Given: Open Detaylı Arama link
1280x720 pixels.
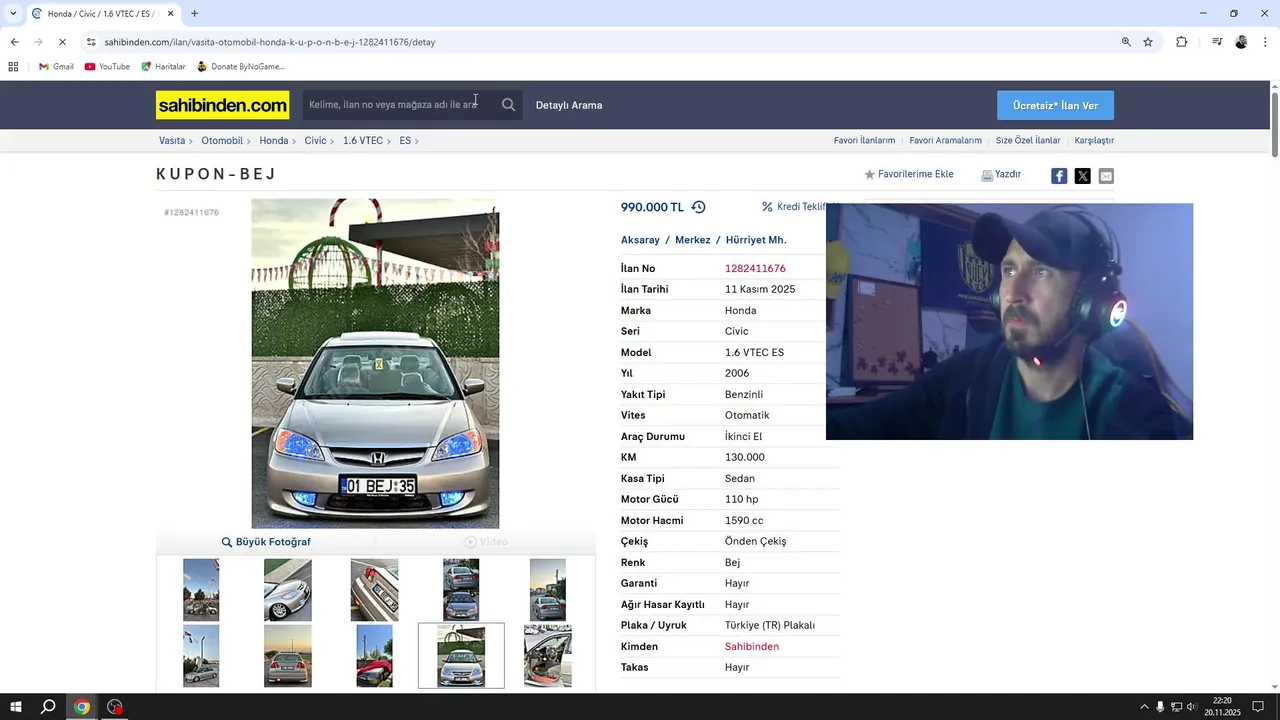Looking at the screenshot, I should (569, 105).
